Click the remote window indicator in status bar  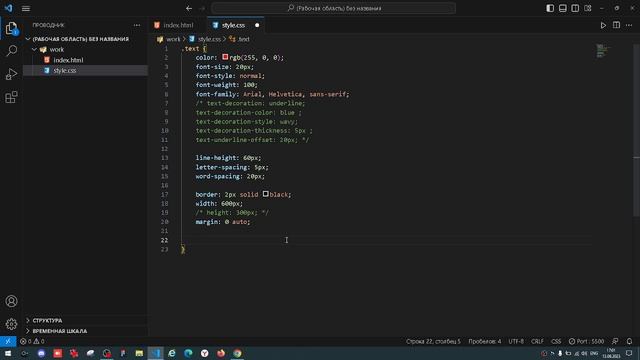pyautogui.click(x=8, y=341)
